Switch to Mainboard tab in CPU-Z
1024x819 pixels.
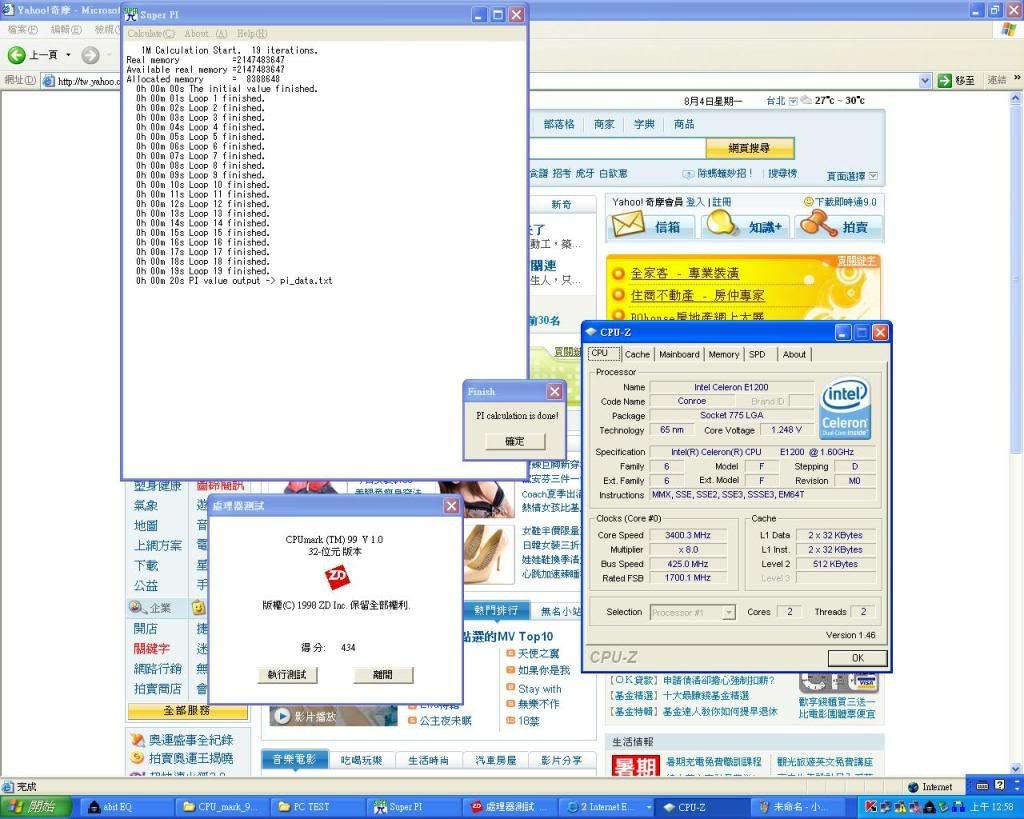tap(679, 354)
